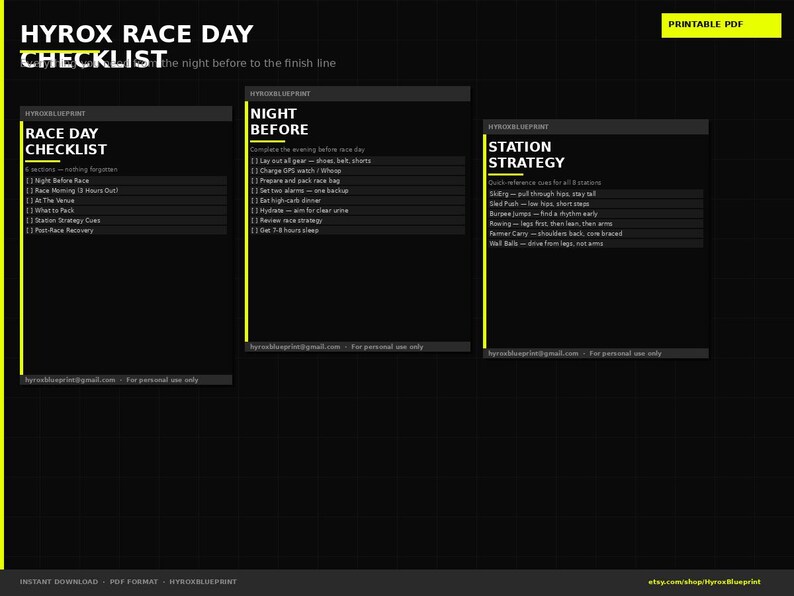Image resolution: width=794 pixels, height=596 pixels.
Task: Select the Sled Push — low hips row
Action: 596,204
